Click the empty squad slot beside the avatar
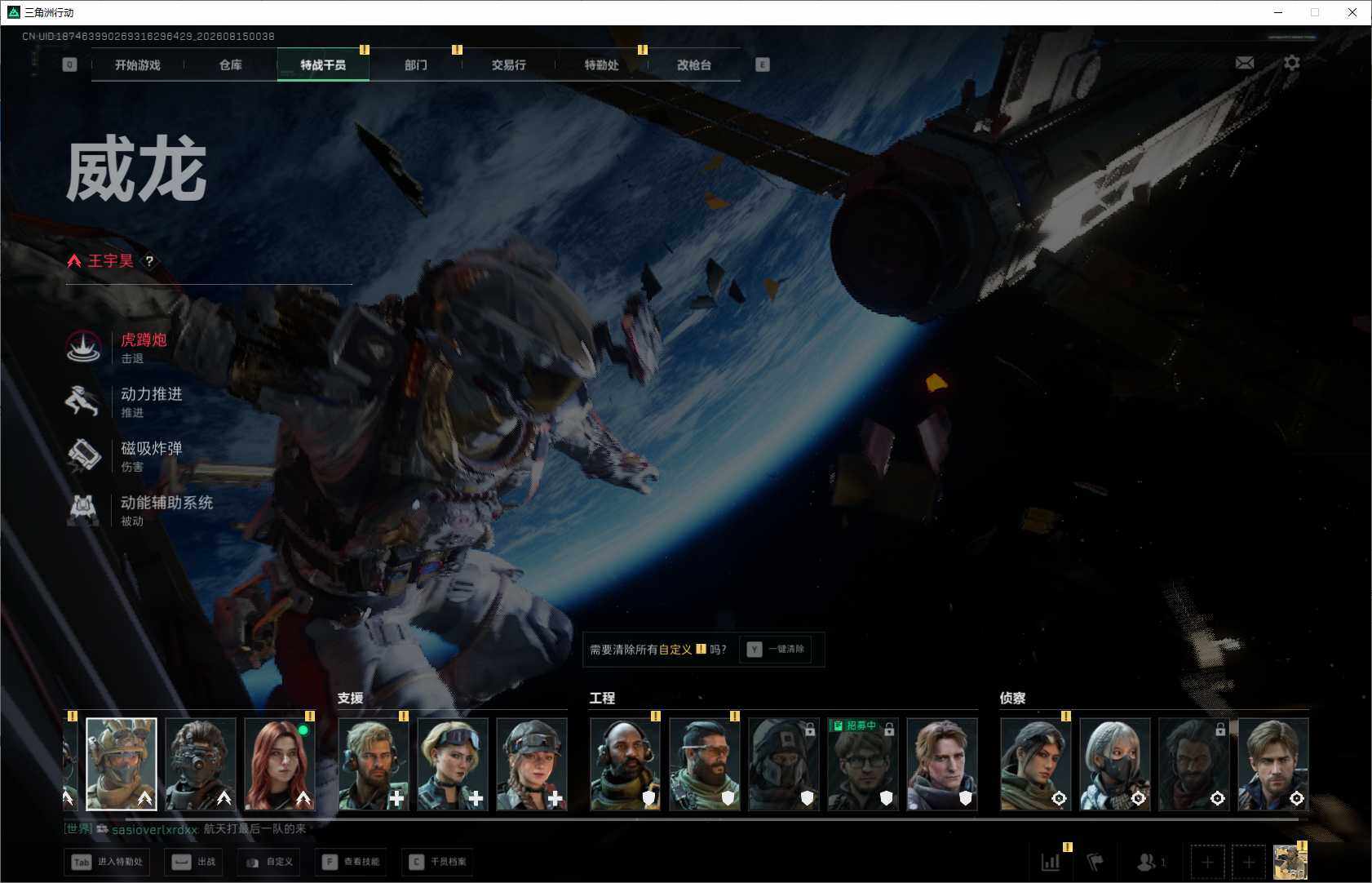Image resolution: width=1372 pixels, height=883 pixels. tap(1249, 862)
